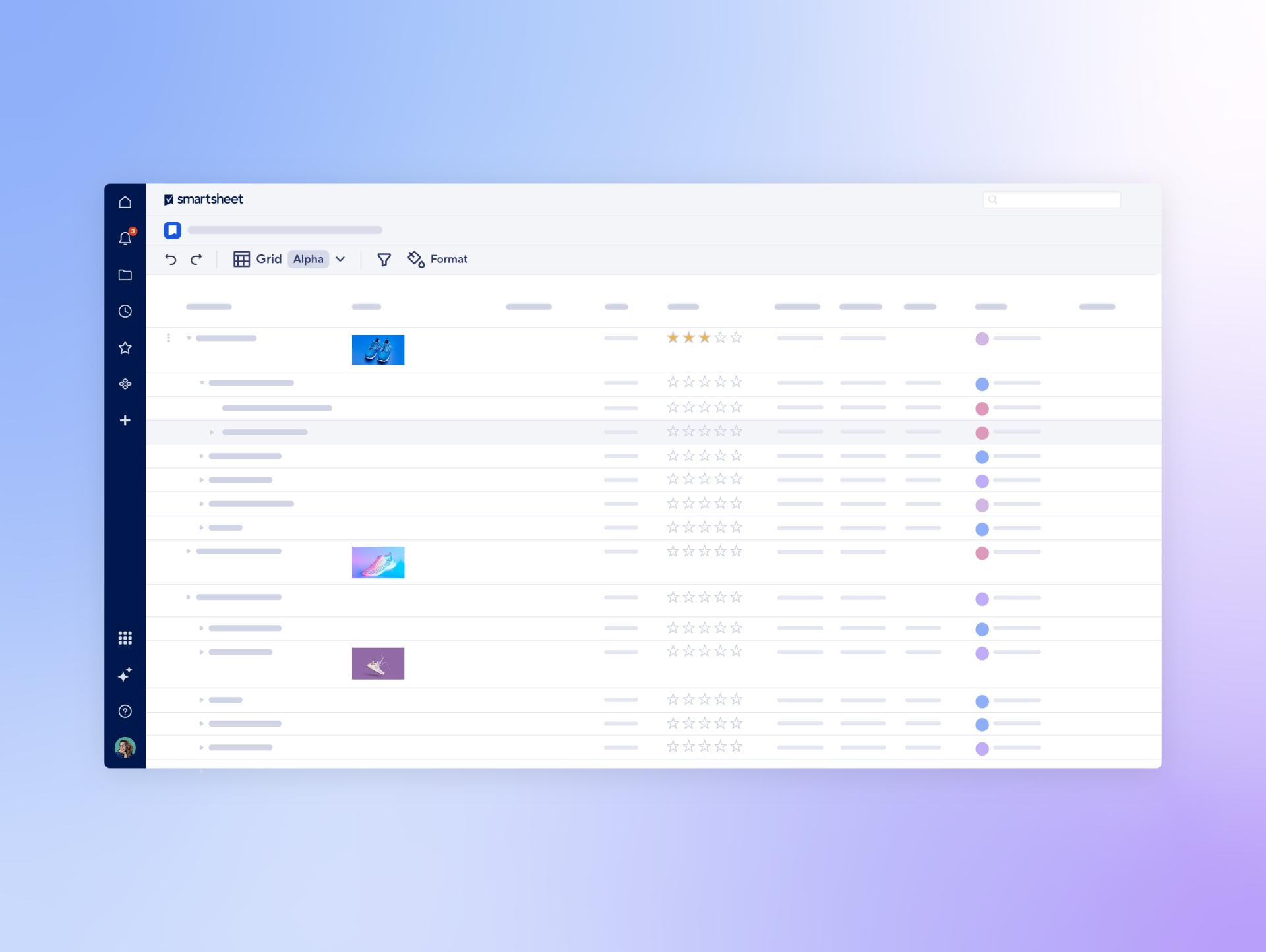The width and height of the screenshot is (1266, 952).
Task: Set the first row rating to five stars
Action: coord(735,337)
